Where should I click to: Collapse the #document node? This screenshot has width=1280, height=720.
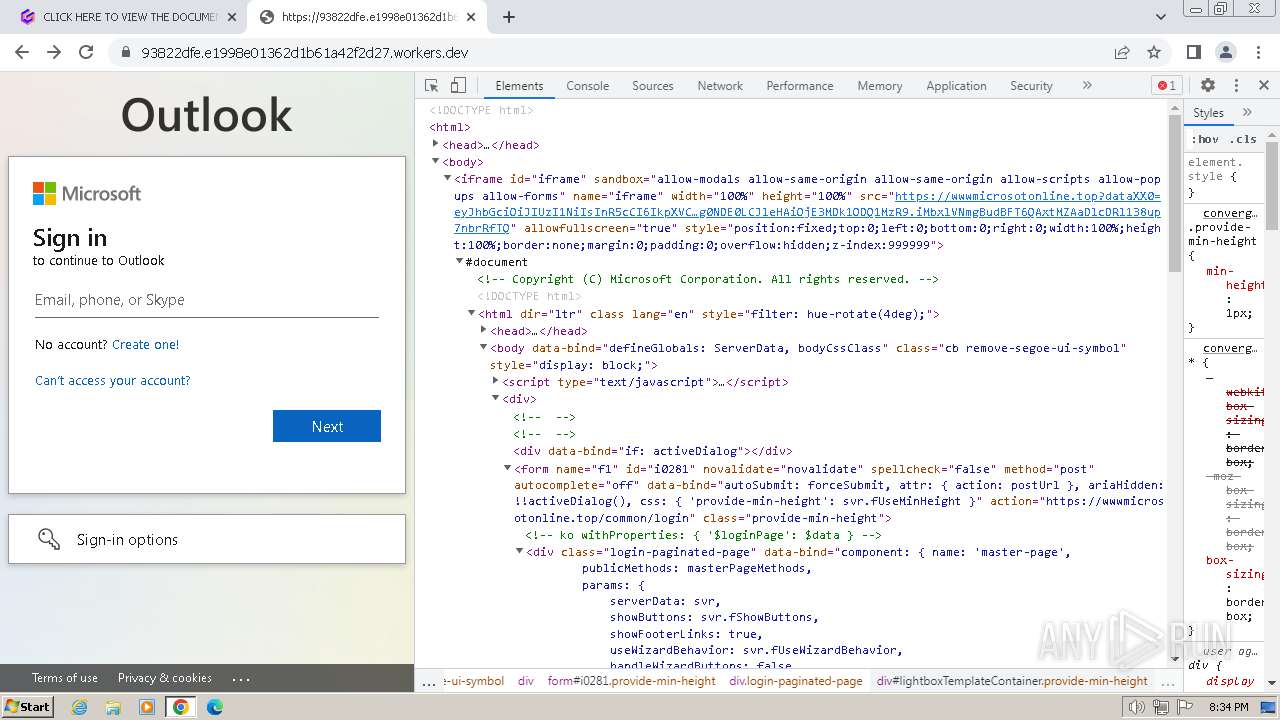[x=459, y=262]
